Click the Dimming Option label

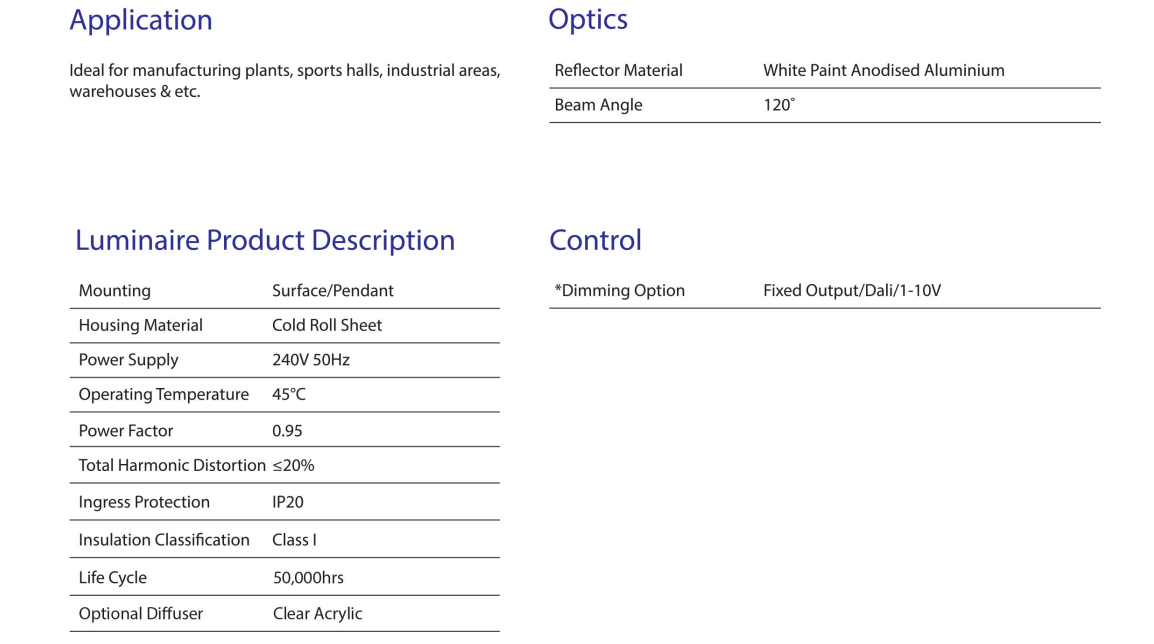click(x=620, y=291)
